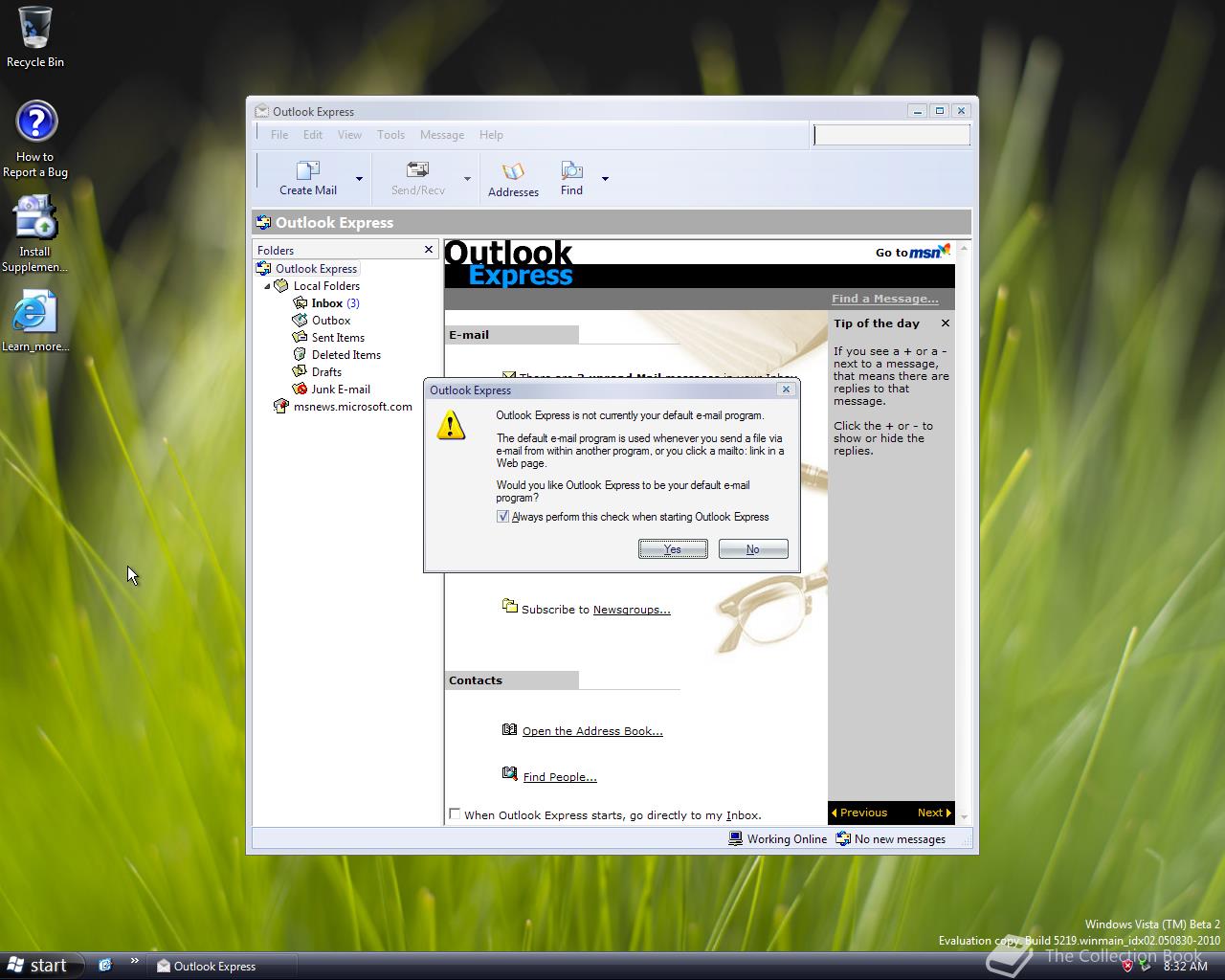Click the msnews.microsoft.com news server icon
The height and width of the screenshot is (980, 1225).
[281, 407]
